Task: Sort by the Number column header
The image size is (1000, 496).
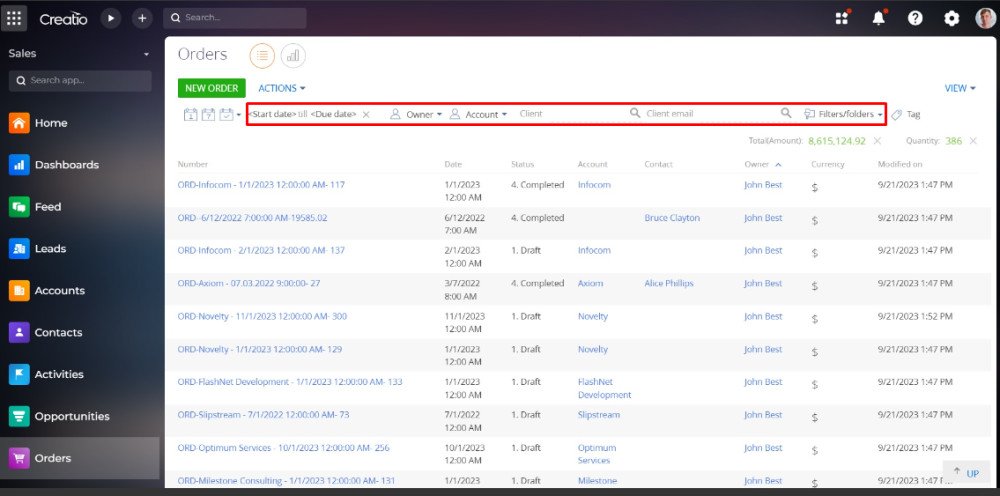Action: [193, 164]
